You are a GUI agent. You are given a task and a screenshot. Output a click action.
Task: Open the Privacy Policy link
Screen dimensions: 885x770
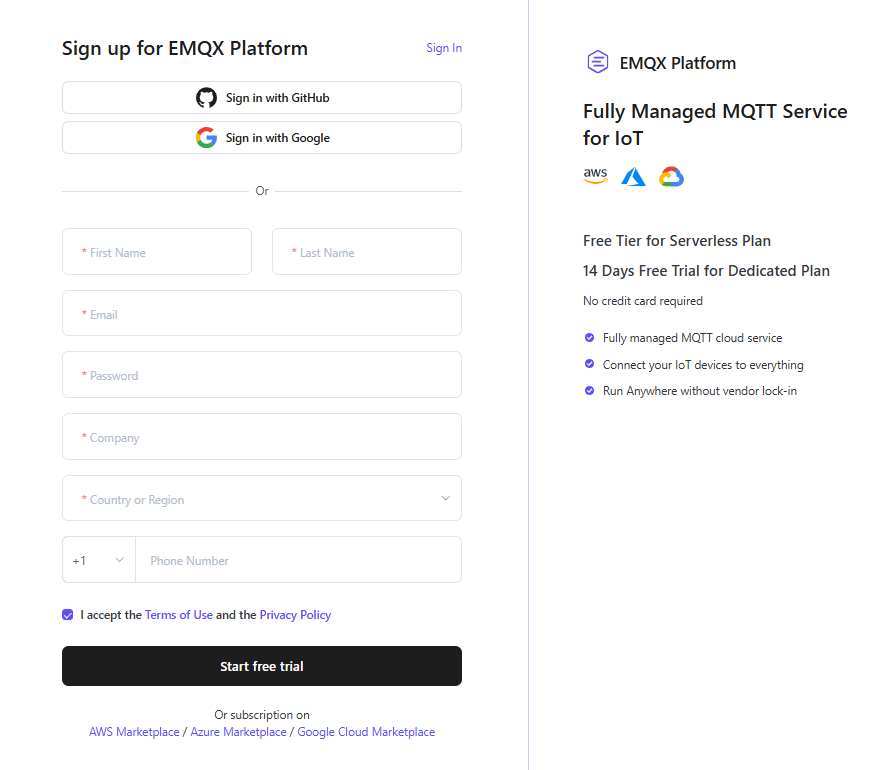click(x=295, y=615)
